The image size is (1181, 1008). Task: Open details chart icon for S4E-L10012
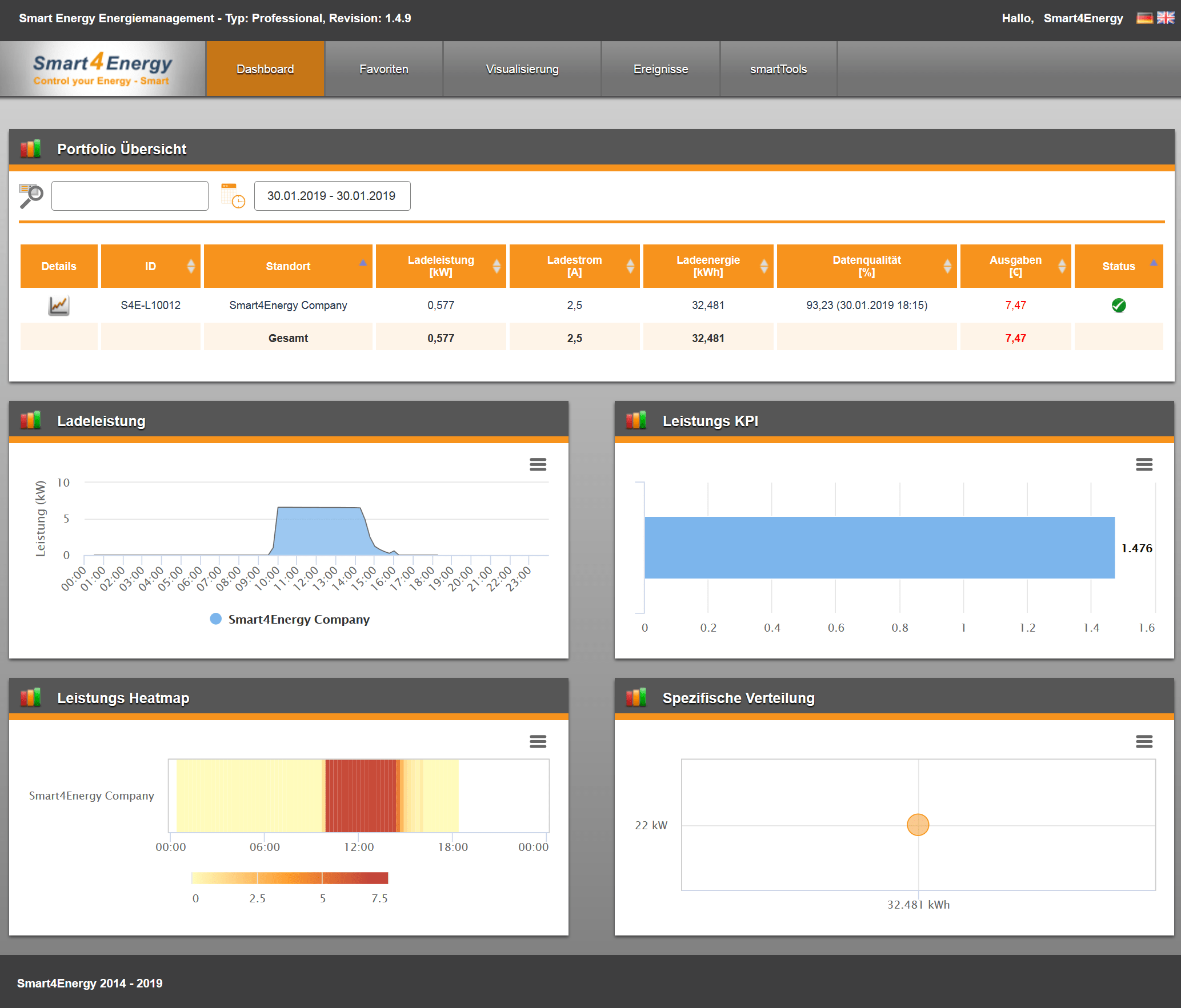(59, 306)
